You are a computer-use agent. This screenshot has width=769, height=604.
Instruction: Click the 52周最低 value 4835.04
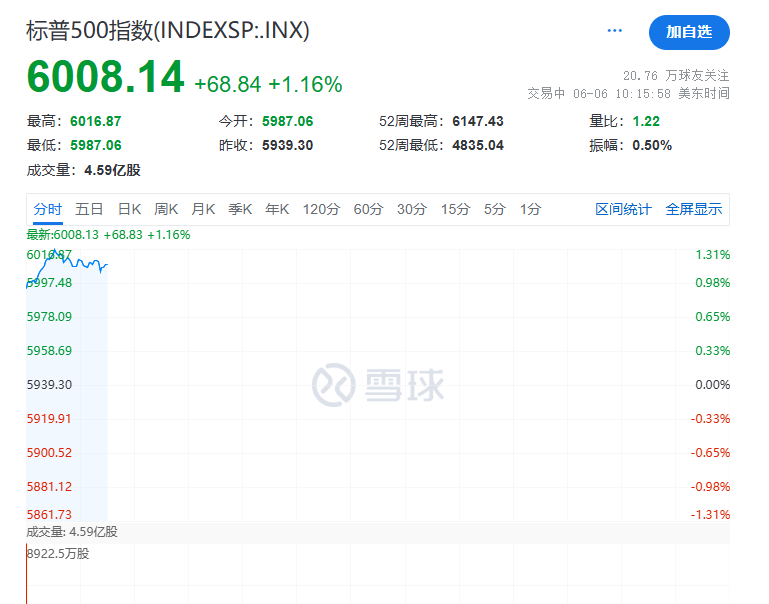(478, 145)
